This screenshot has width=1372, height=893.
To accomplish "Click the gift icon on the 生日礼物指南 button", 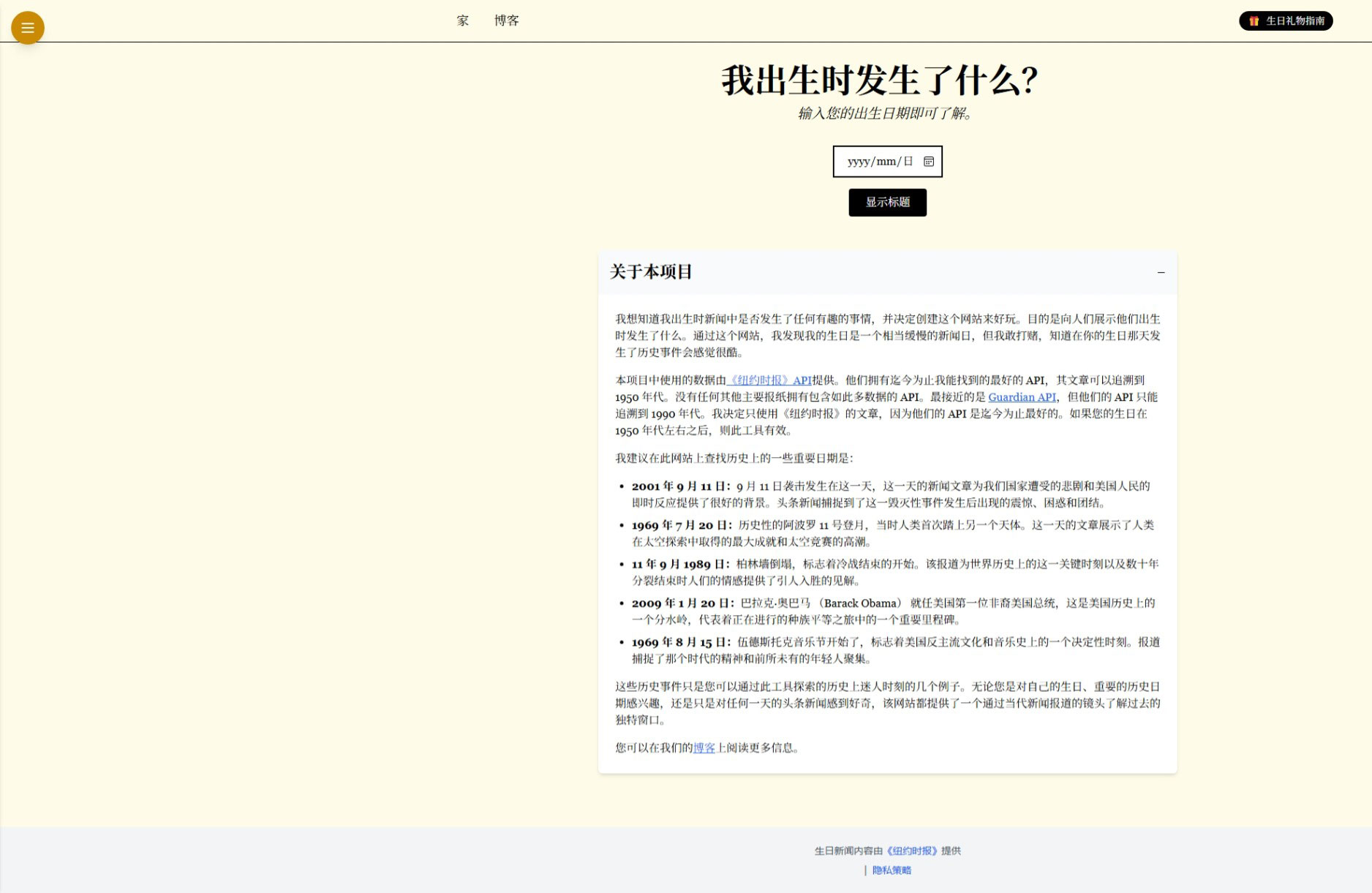I will [1254, 21].
